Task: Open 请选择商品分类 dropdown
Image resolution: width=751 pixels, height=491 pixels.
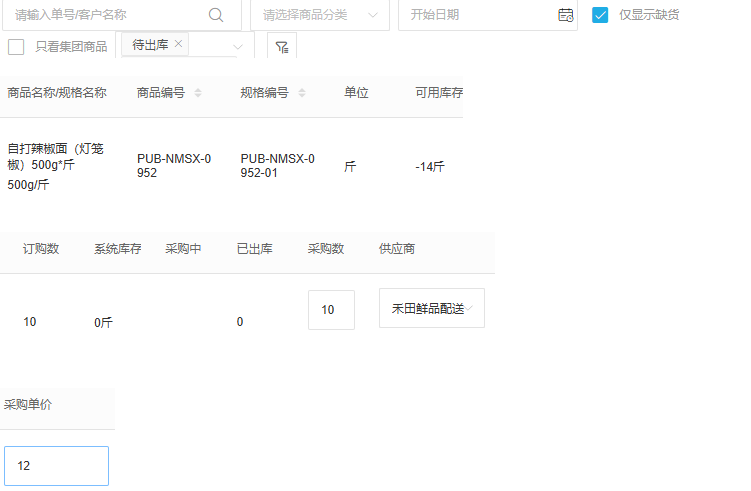Action: (320, 15)
